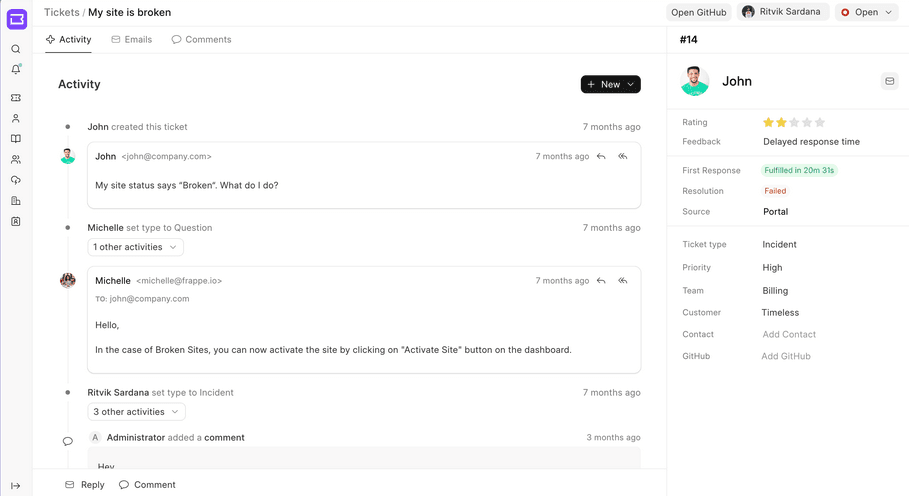Expand 3 other activities
The image size is (909, 496).
coord(136,411)
